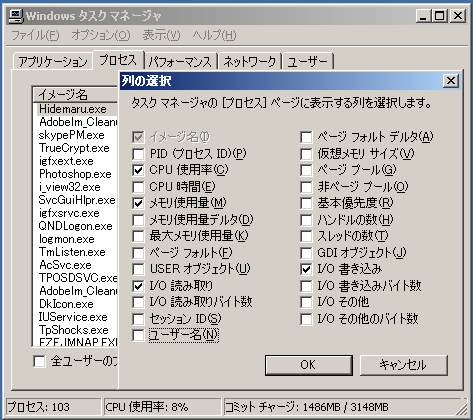This screenshot has height=420, width=473.
Task: Enable メモリ使用量デルタ checkbox
Action: coord(138,220)
